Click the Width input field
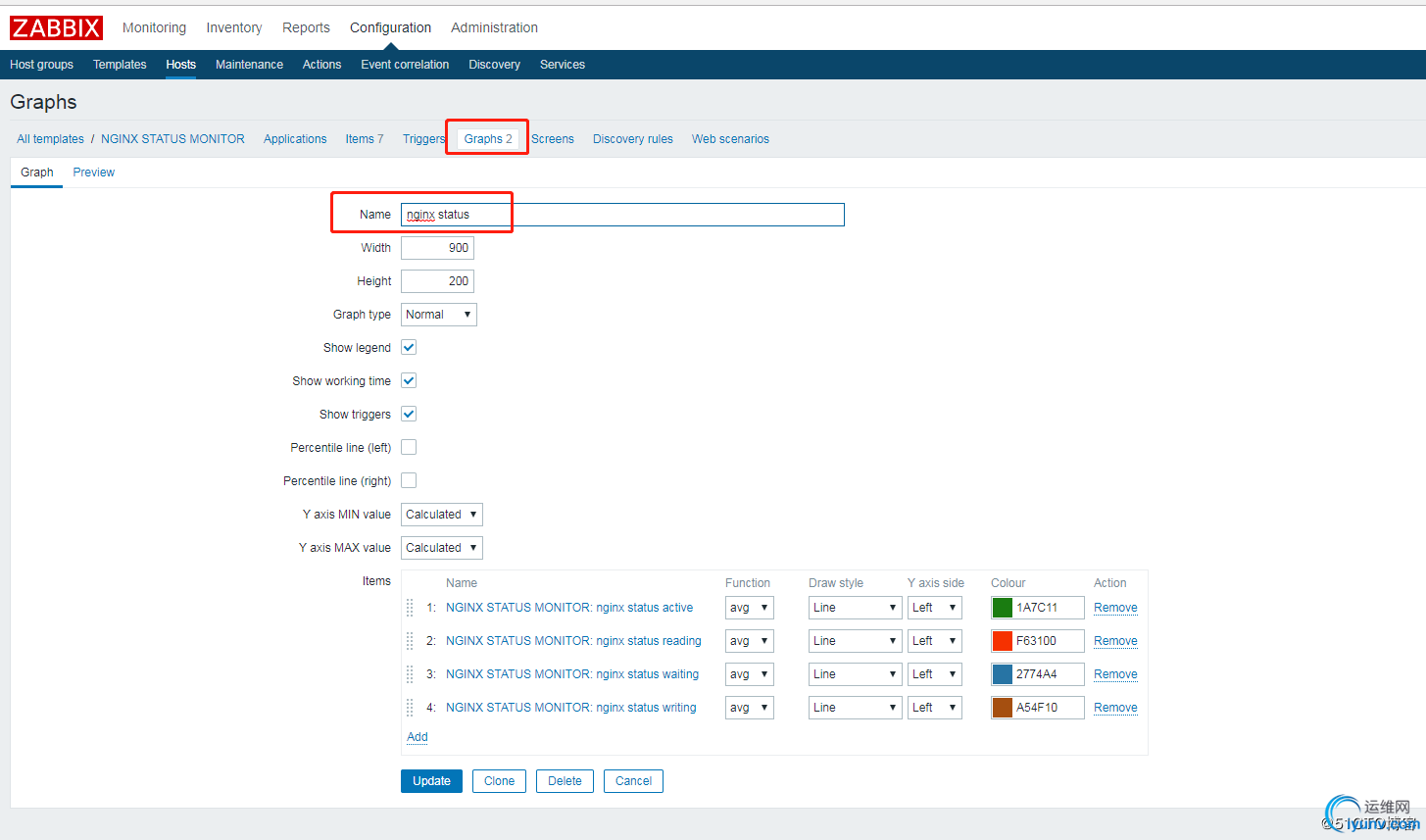 [x=437, y=248]
